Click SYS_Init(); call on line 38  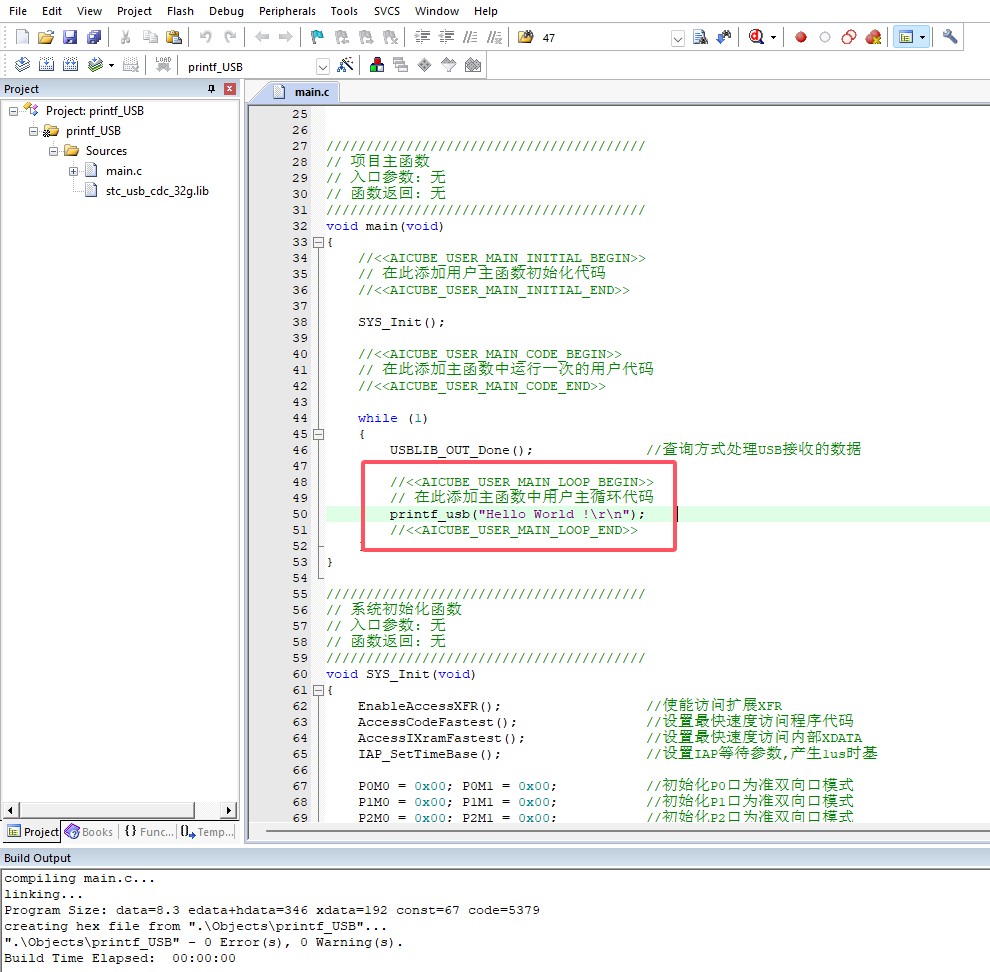[401, 322]
